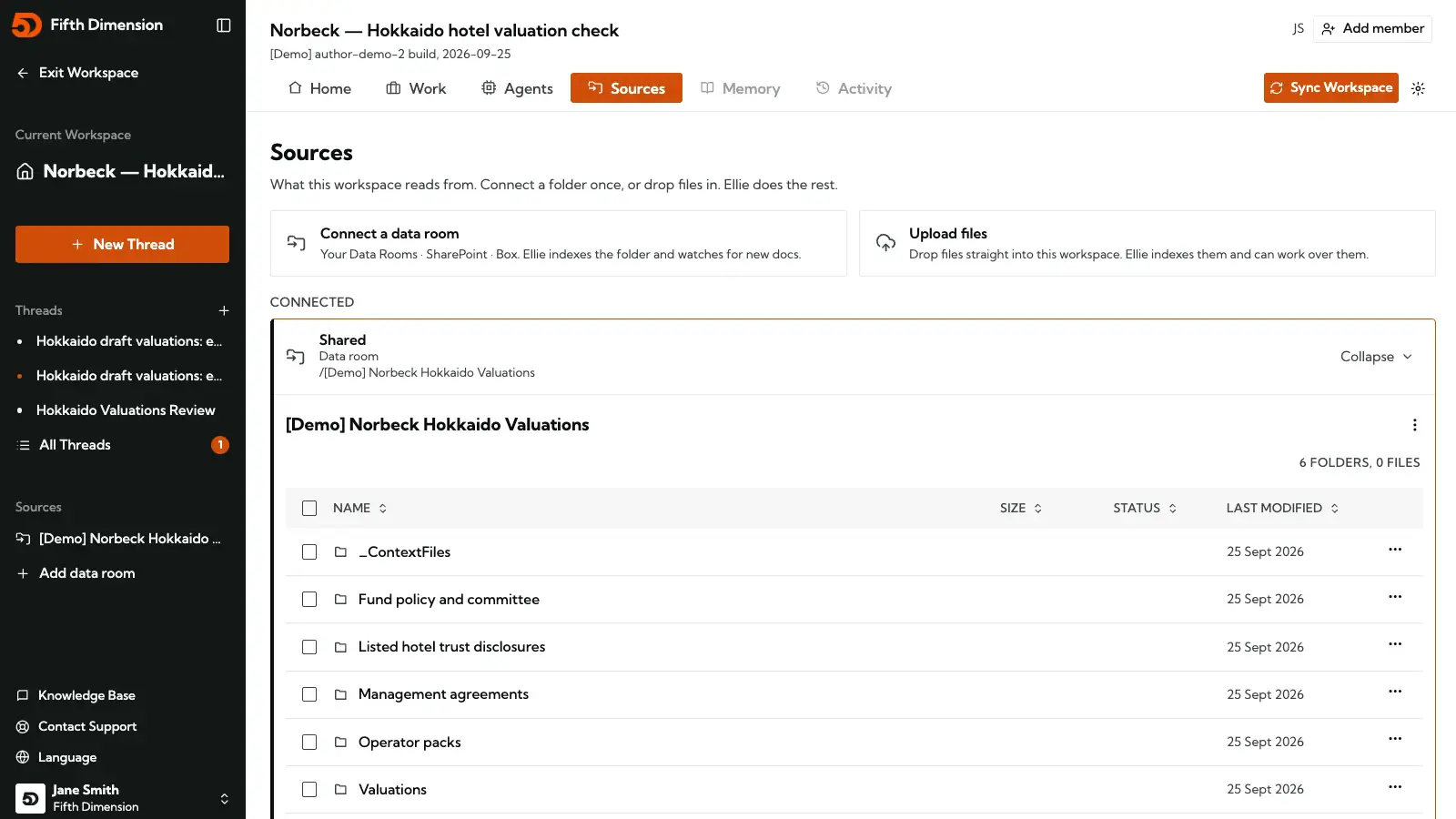
Task: Add a thread with the plus icon beside Threads
Action: [x=224, y=310]
